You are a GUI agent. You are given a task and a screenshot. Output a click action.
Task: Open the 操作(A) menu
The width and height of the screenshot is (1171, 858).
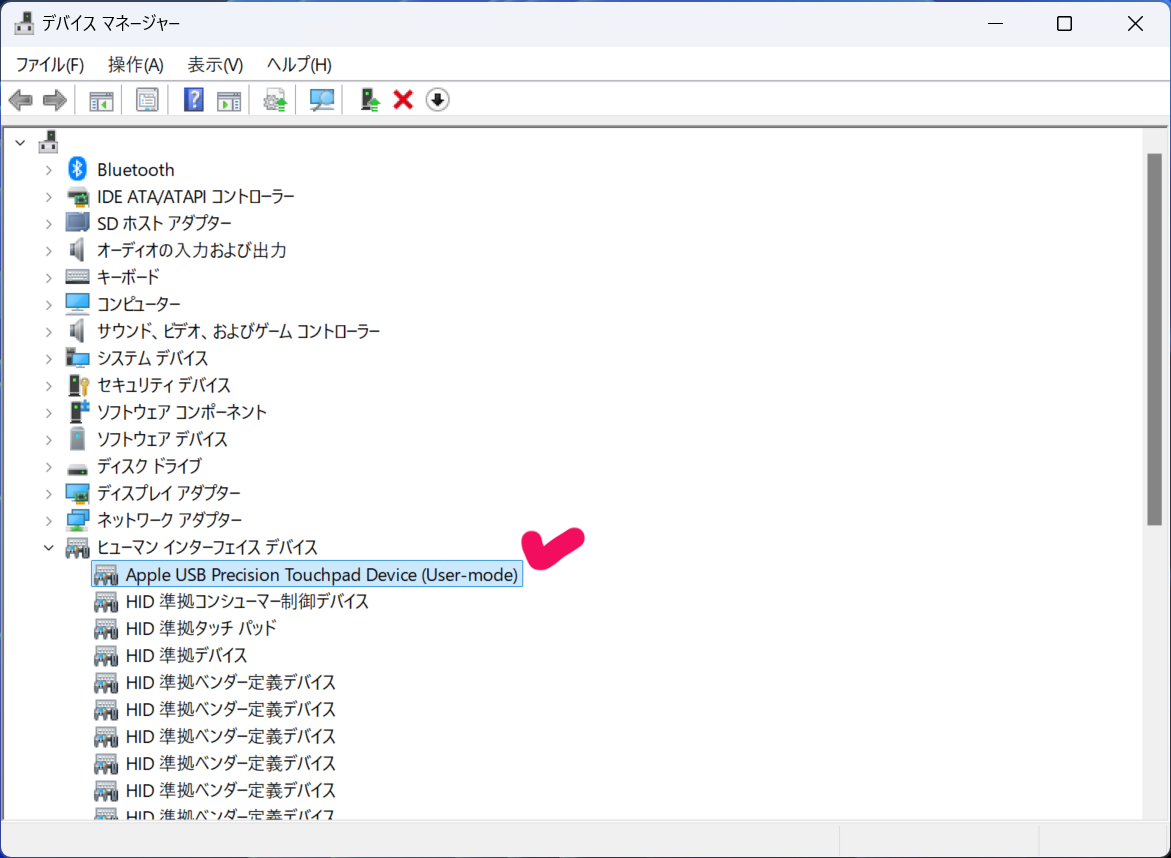tap(136, 65)
